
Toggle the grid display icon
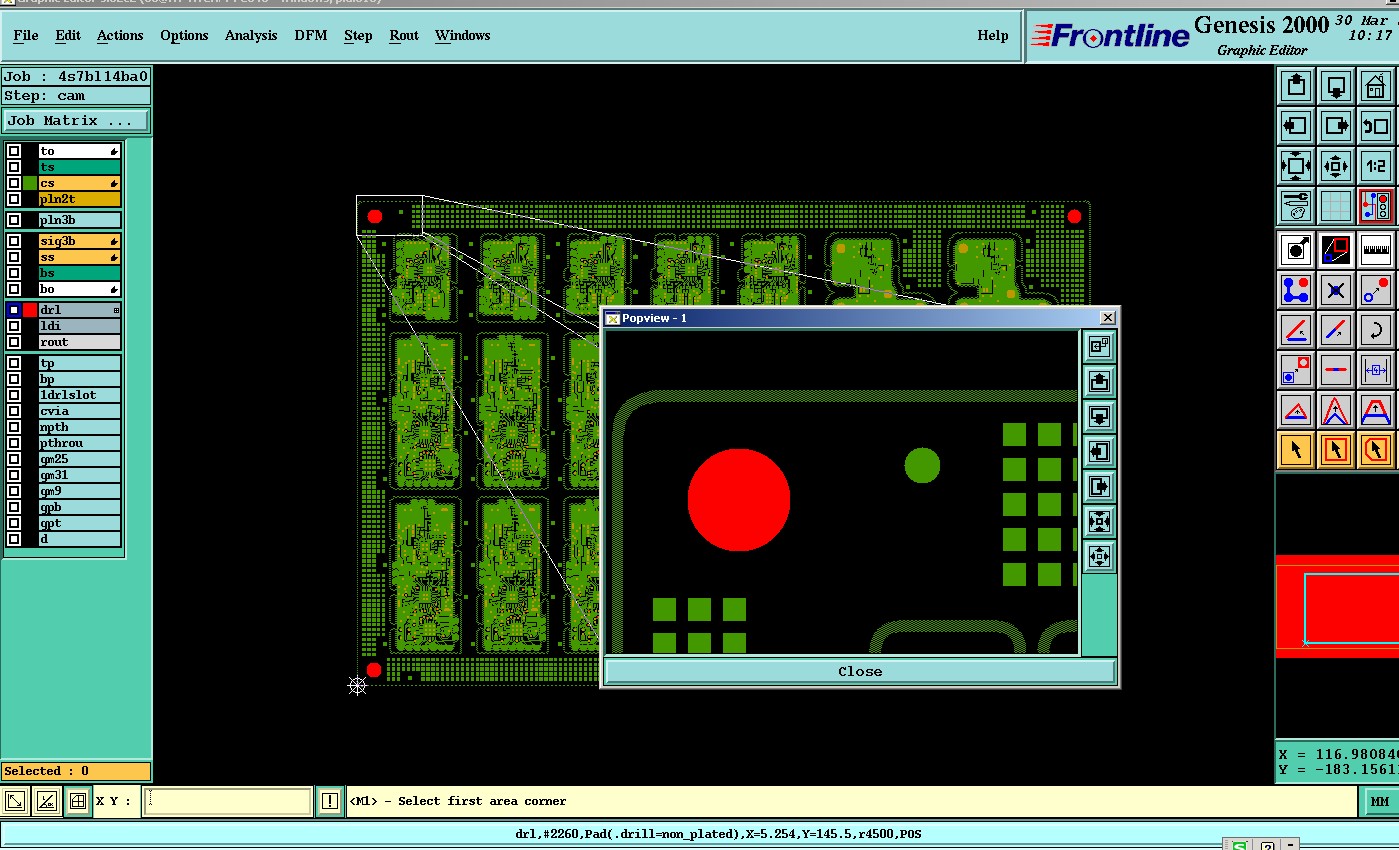[1336, 206]
